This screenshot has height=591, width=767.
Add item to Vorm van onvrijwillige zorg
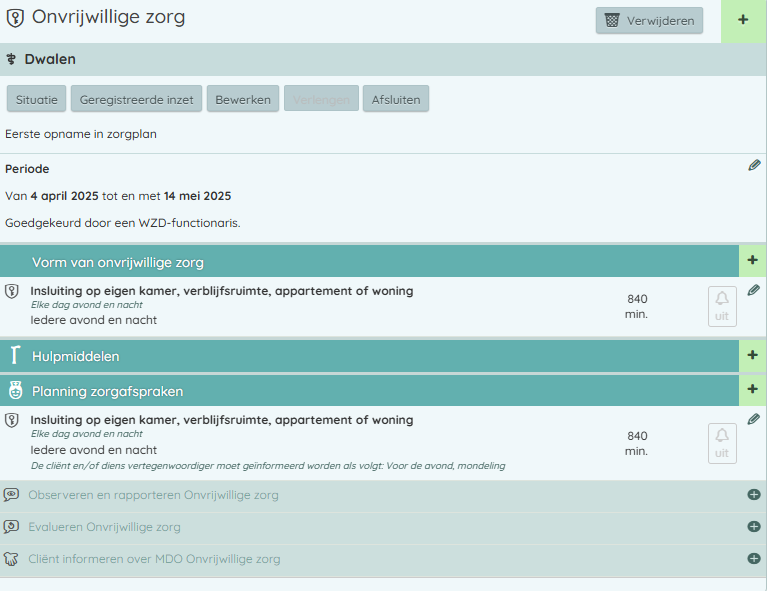752,261
